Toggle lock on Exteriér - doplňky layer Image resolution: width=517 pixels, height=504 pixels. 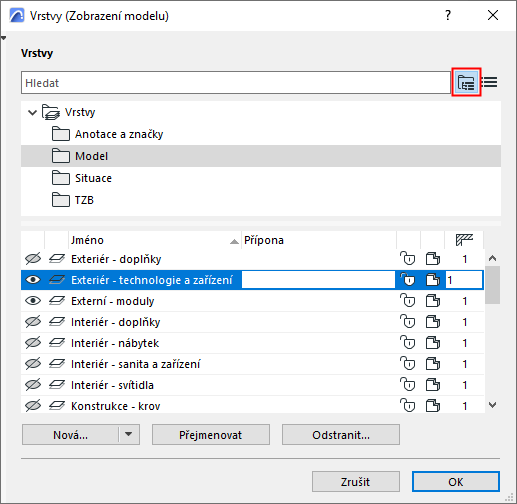click(408, 259)
